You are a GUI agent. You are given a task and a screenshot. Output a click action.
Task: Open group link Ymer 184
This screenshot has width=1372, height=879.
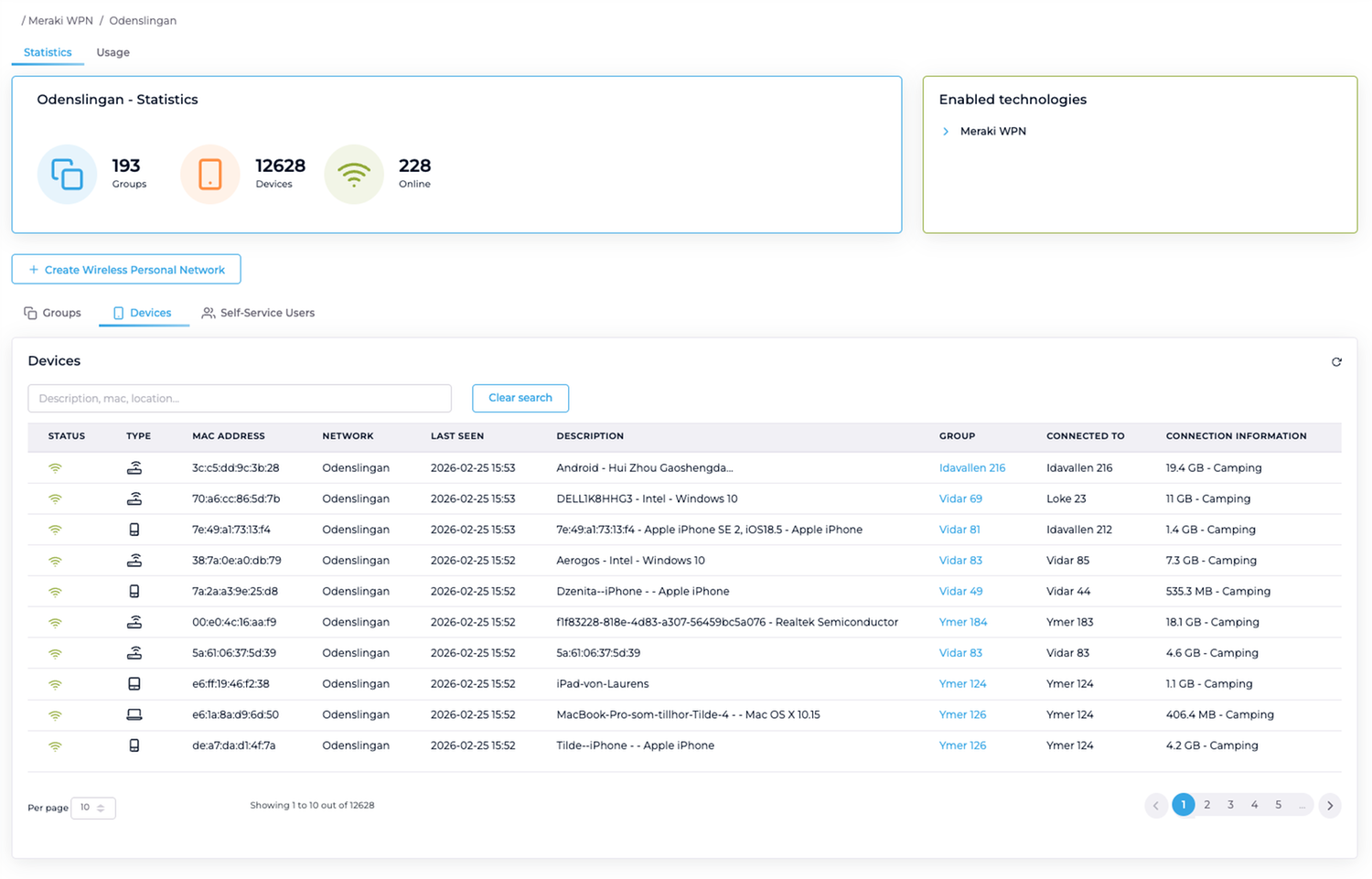pos(963,622)
